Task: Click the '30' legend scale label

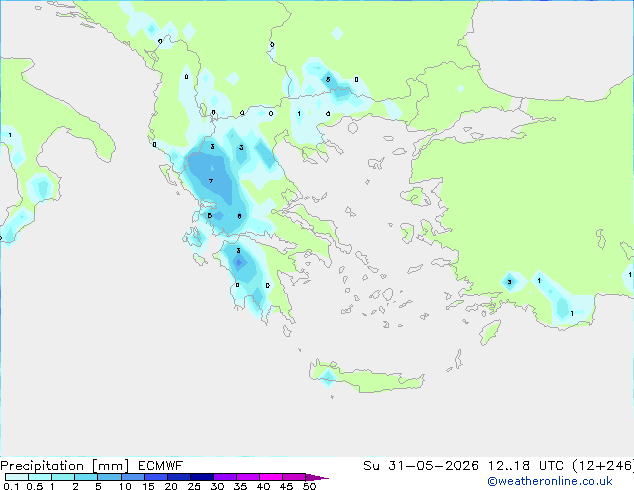Action: tap(217, 486)
